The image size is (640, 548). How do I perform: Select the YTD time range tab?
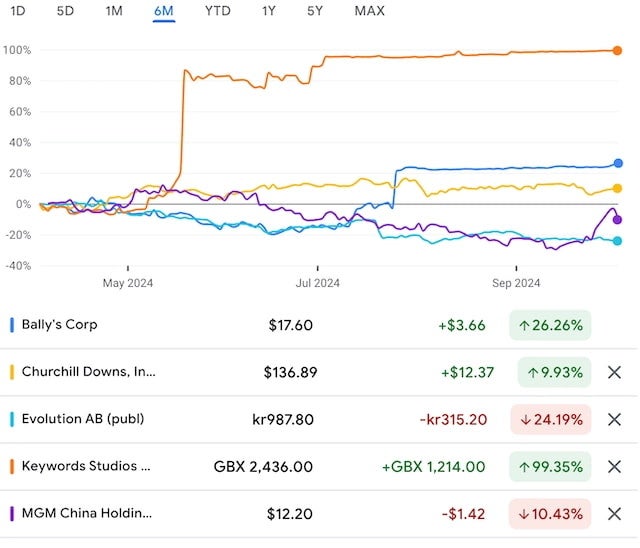tap(217, 11)
